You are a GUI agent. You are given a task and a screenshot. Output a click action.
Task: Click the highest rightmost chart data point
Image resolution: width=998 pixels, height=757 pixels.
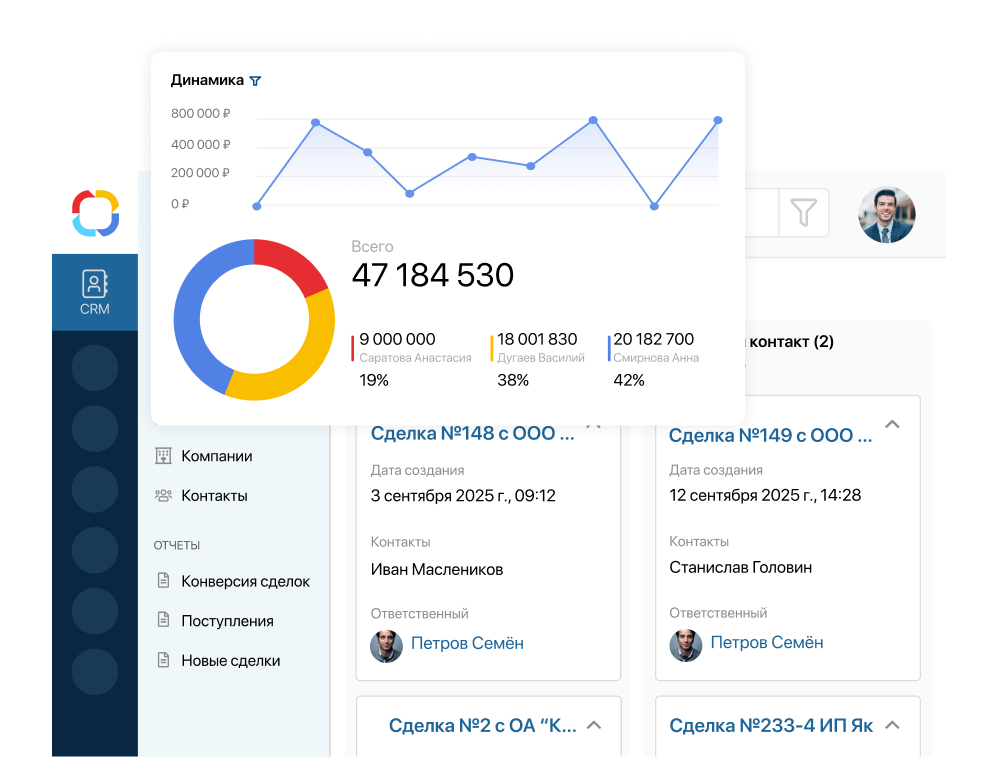pyautogui.click(x=718, y=121)
